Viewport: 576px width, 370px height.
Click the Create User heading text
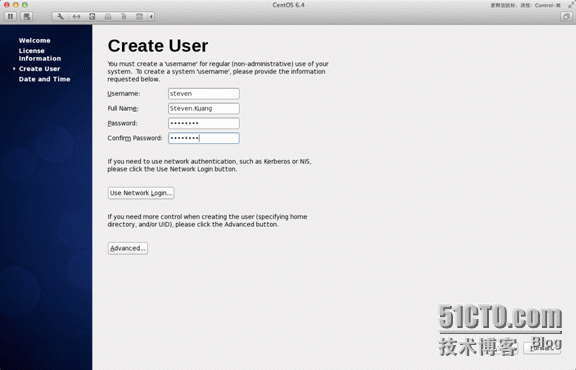[x=158, y=46]
